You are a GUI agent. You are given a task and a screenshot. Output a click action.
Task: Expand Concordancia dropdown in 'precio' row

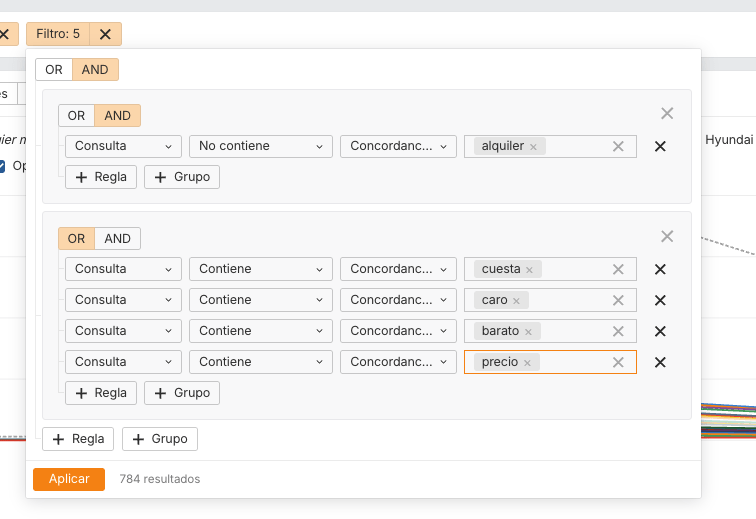pos(398,362)
